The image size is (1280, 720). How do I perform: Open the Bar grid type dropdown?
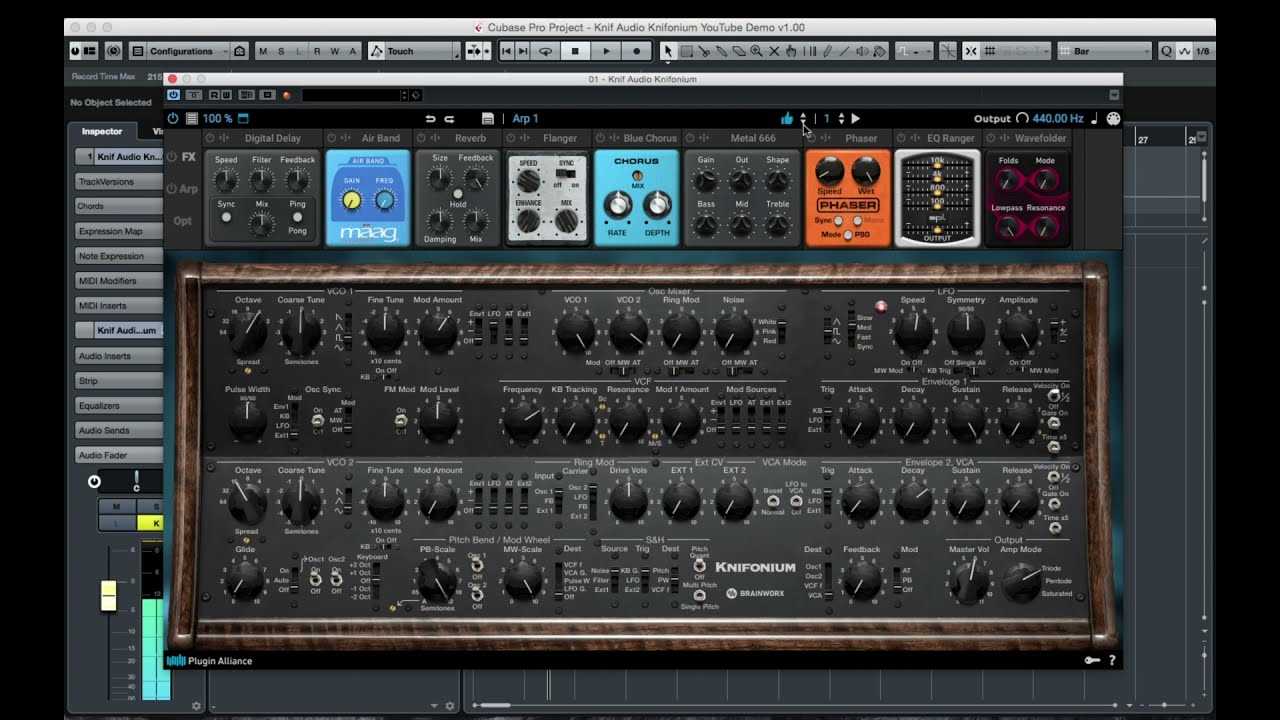[x=1105, y=51]
